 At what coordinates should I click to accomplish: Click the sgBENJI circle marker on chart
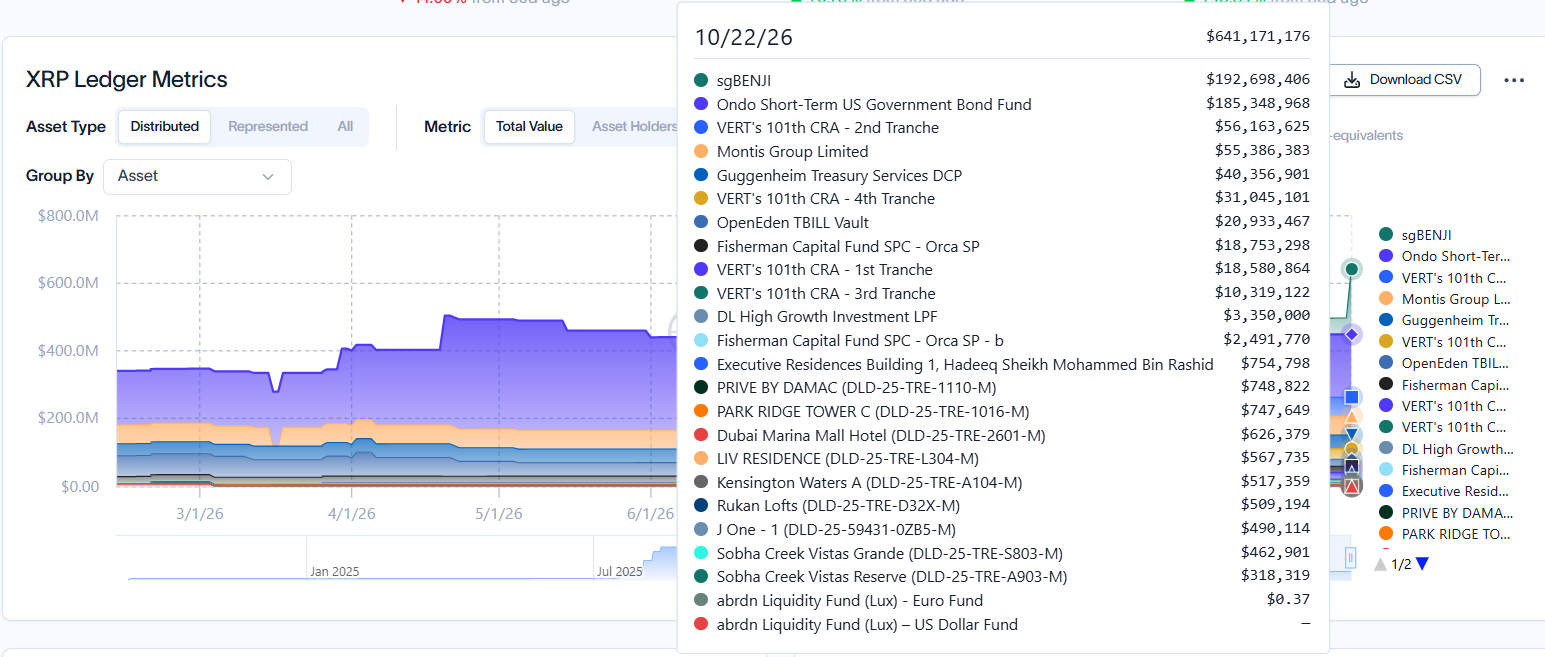point(1351,269)
